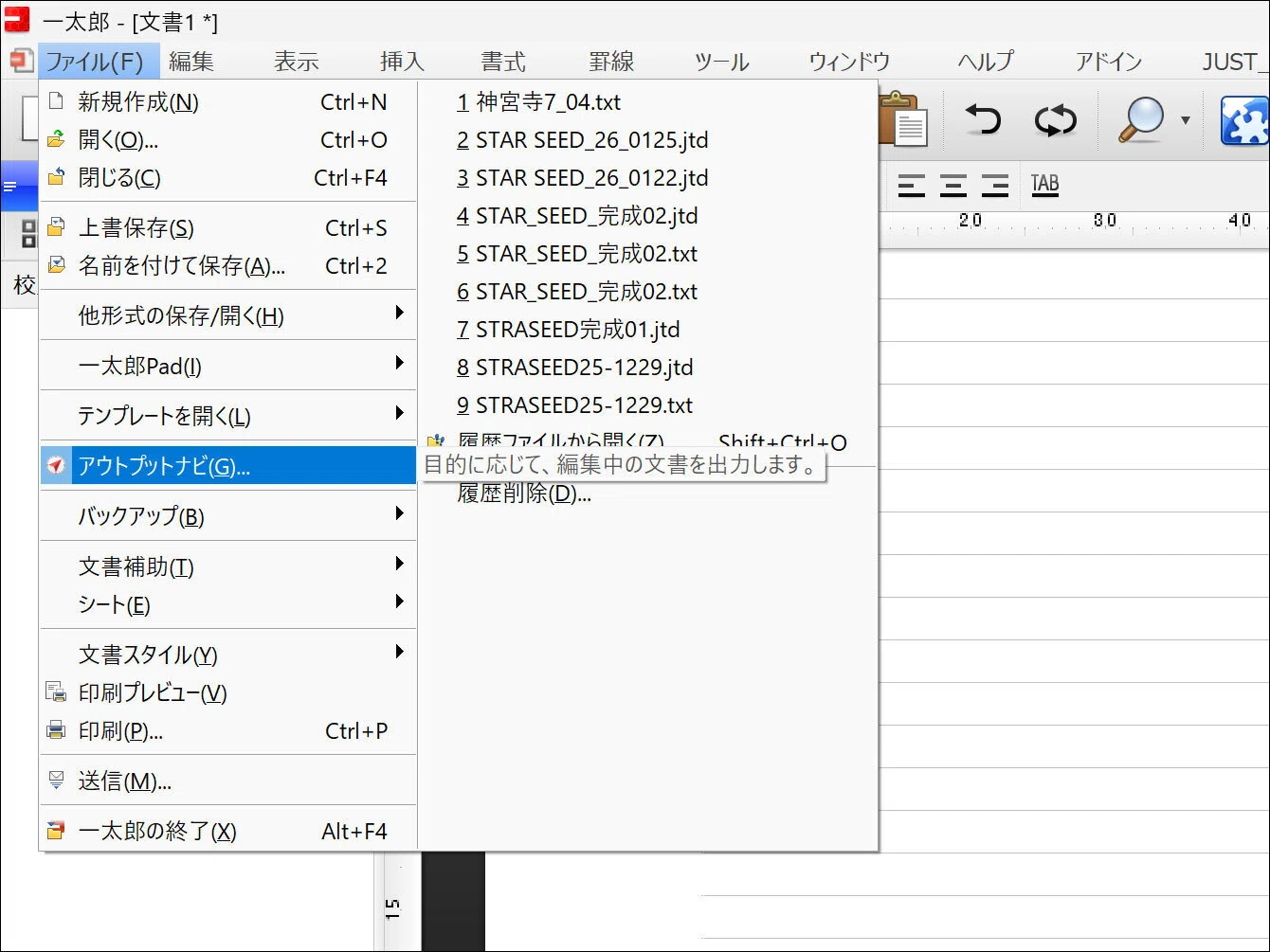Click the 閉じる folder icon

[x=57, y=177]
